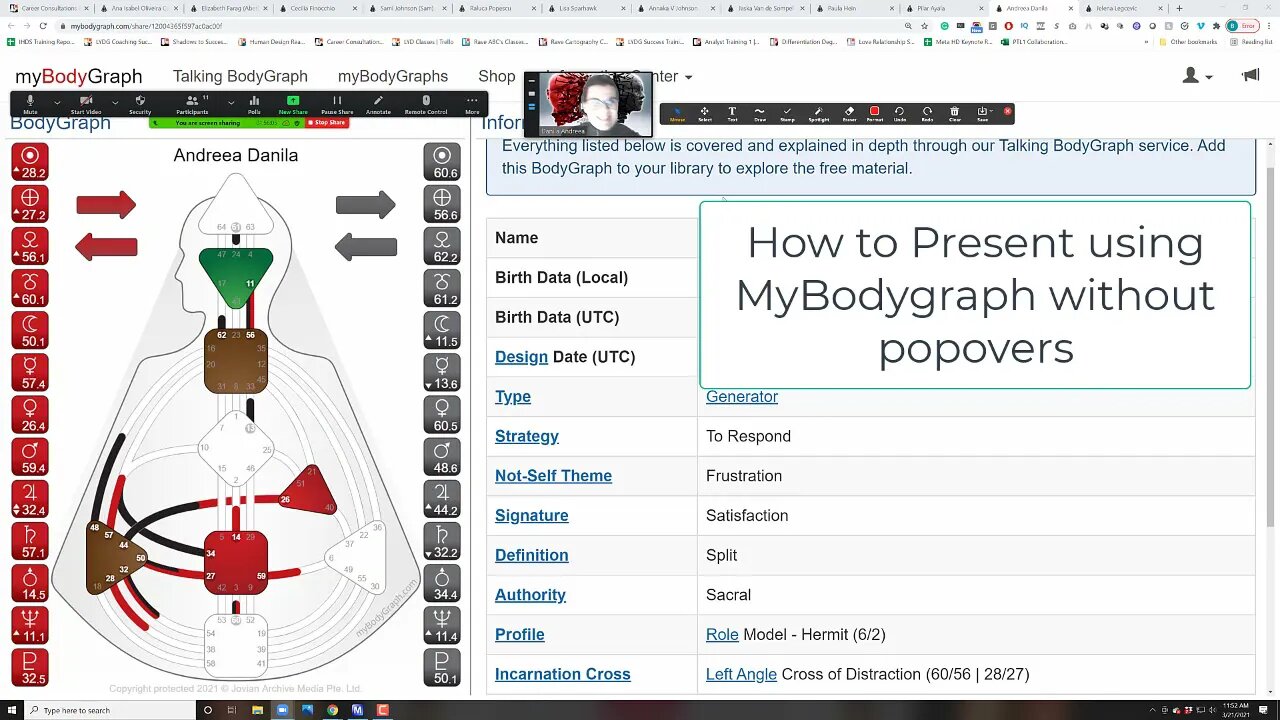This screenshot has height=720, width=1280.
Task: Undo last annotation
Action: coord(899,114)
